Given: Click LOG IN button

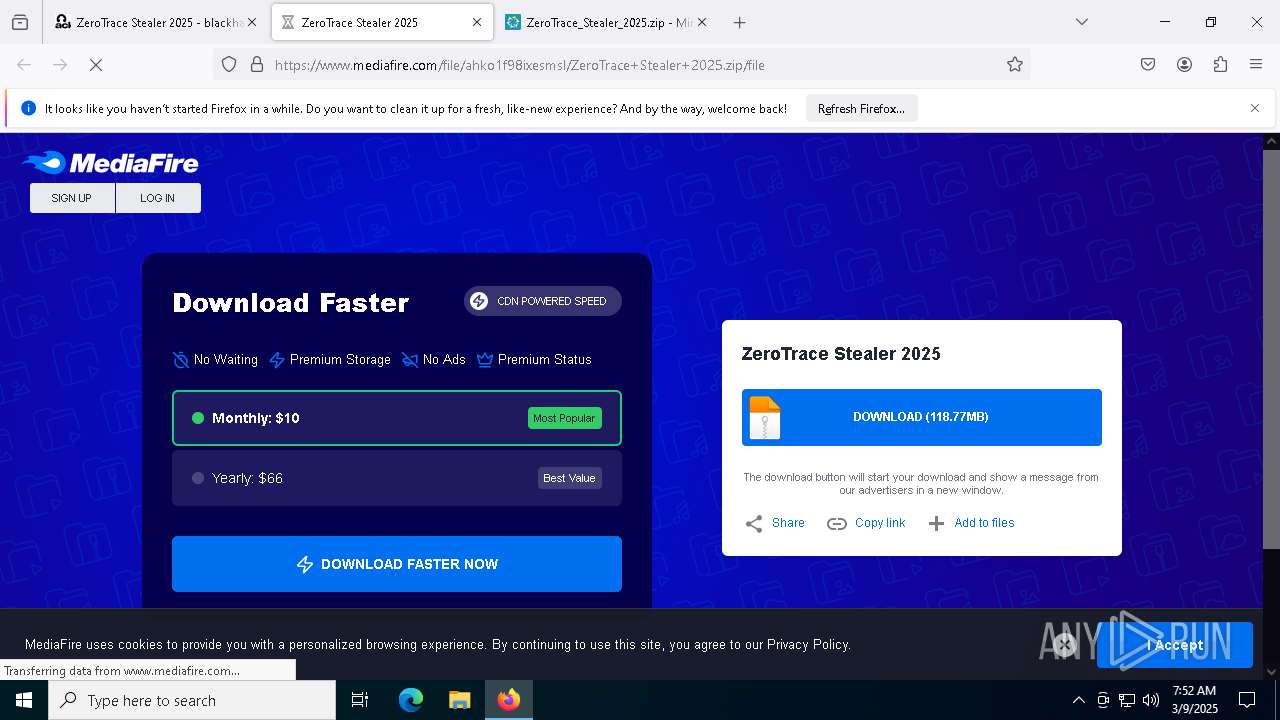Looking at the screenshot, I should pos(157,198).
